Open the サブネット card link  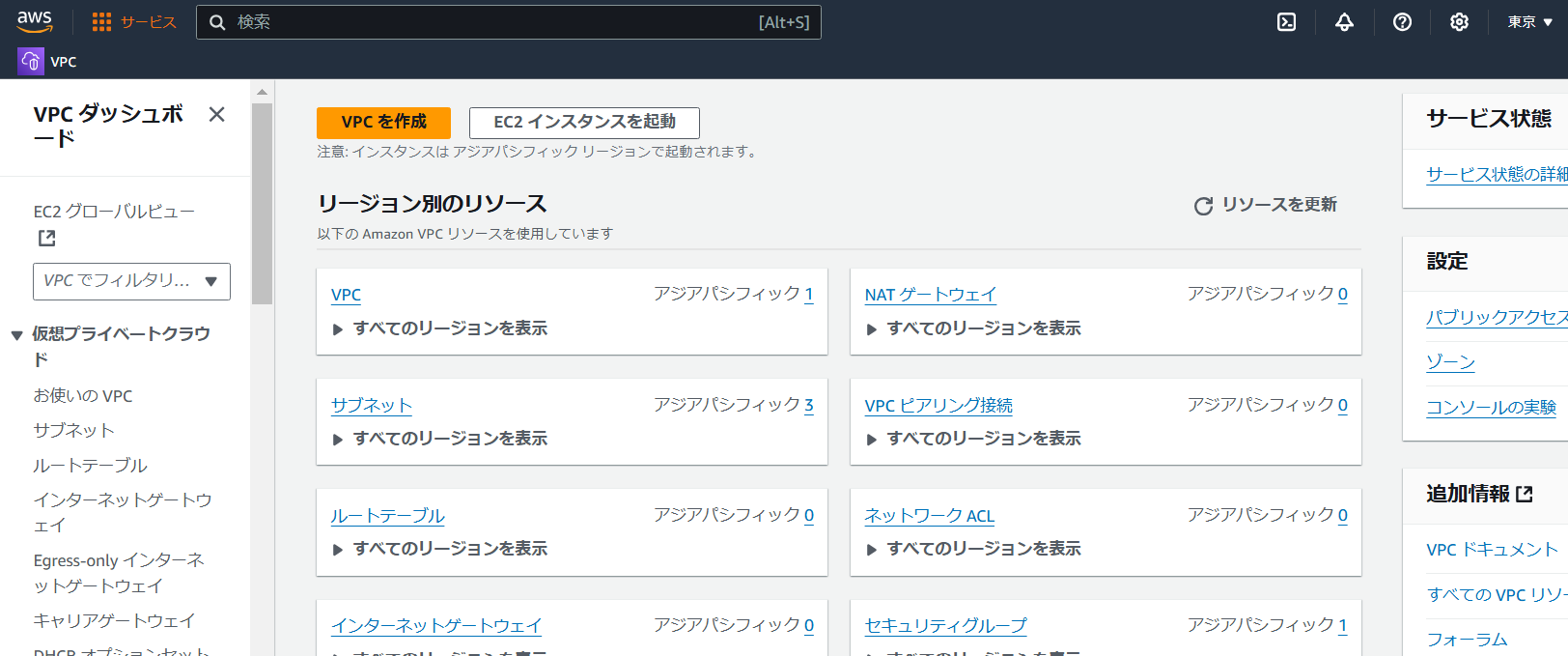372,406
